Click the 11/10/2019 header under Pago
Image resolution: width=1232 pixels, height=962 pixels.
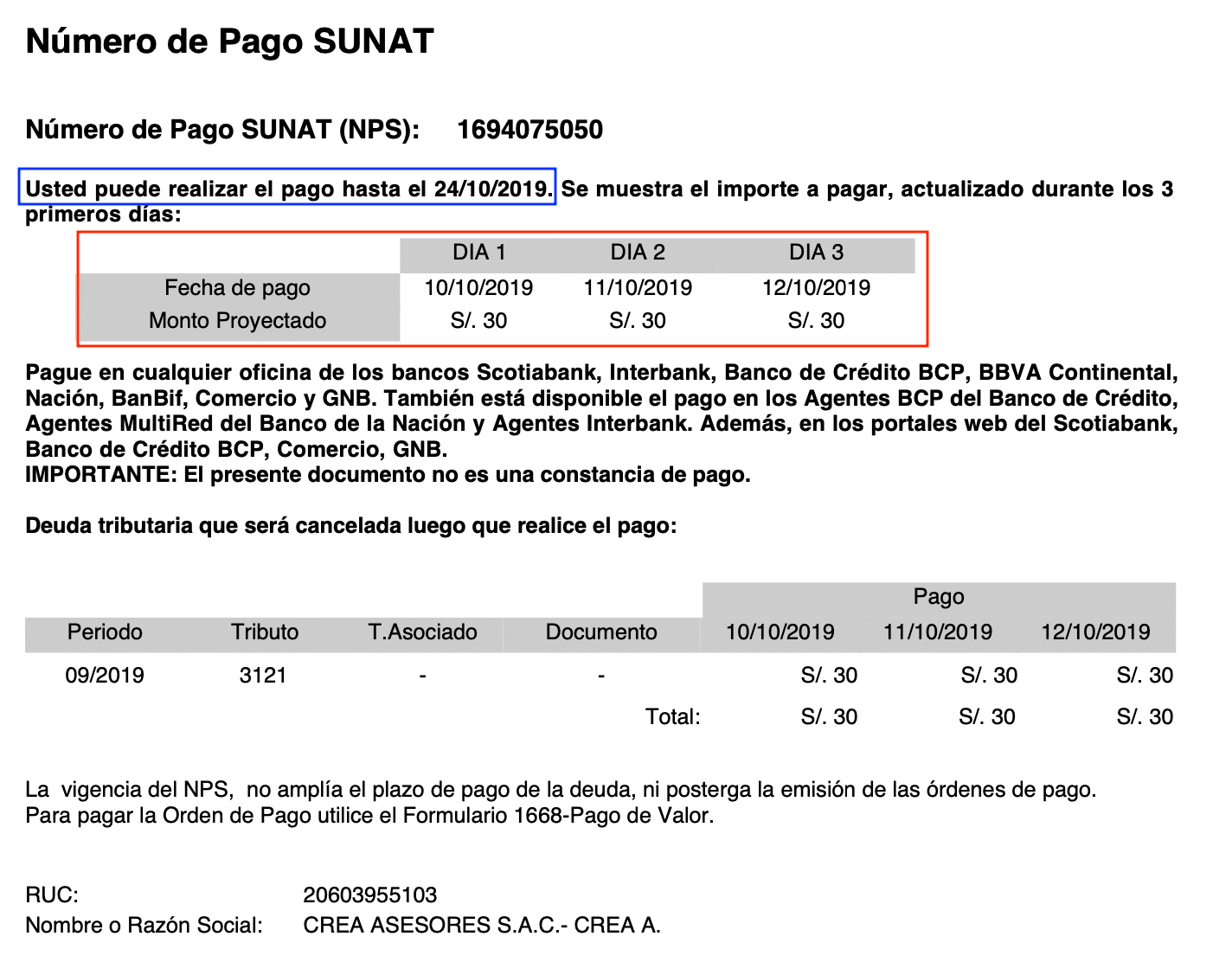point(938,632)
